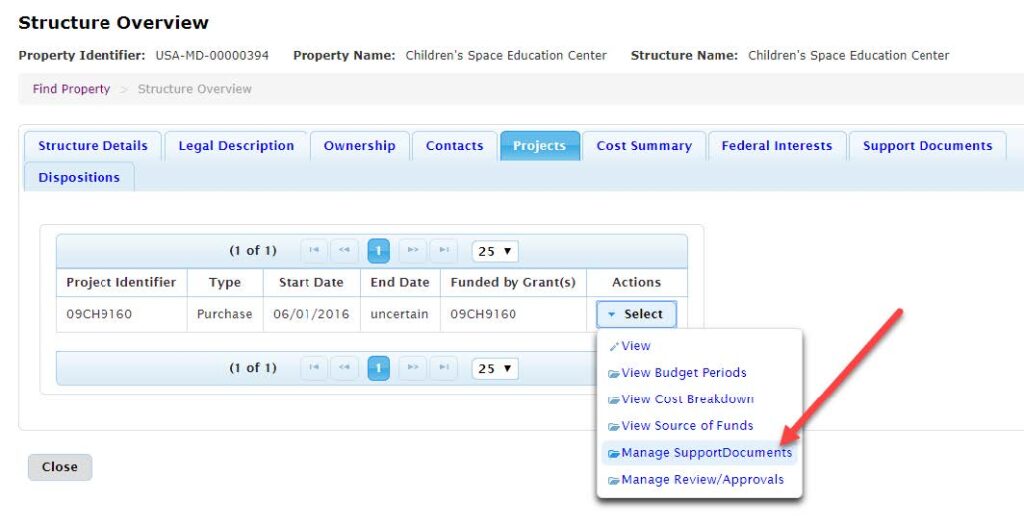Choose Manage SupportDocuments from the menu
1024x526 pixels.
706,453
